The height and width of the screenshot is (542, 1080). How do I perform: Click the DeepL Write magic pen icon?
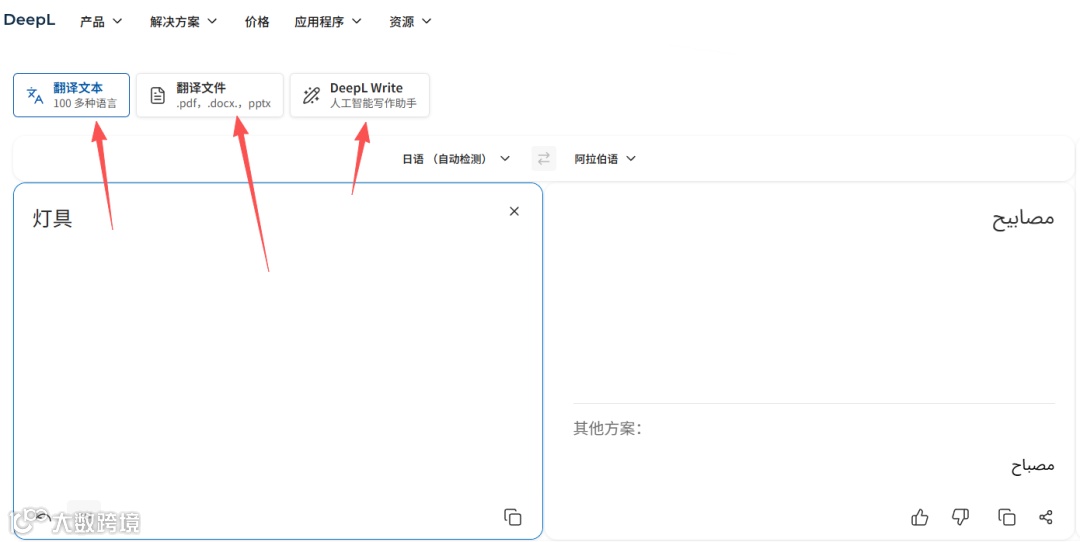click(311, 95)
